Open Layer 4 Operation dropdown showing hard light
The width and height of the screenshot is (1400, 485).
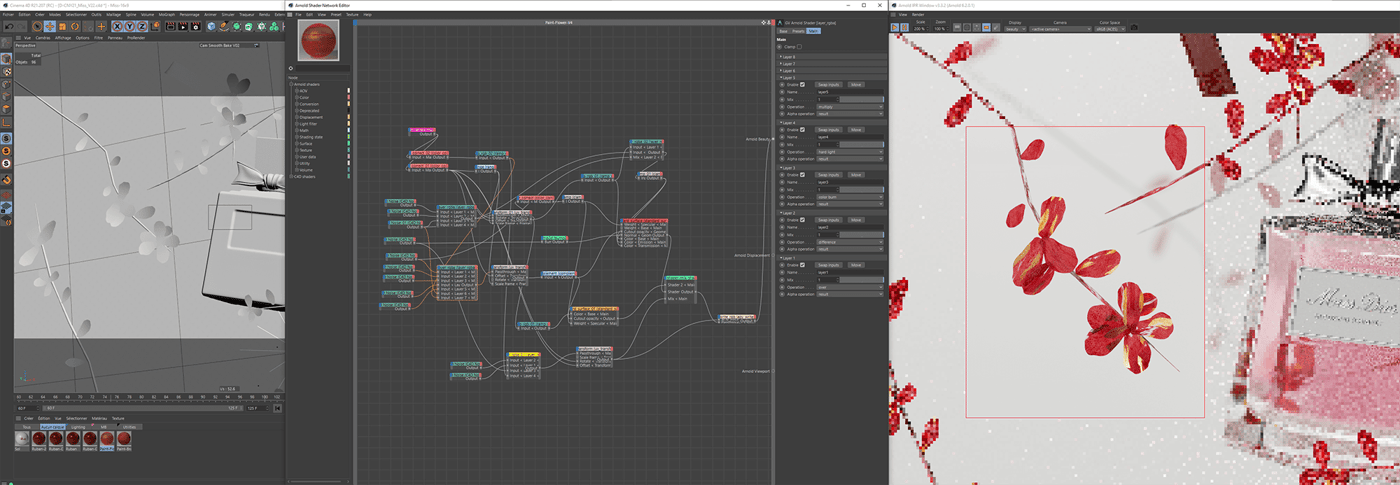click(x=850, y=152)
